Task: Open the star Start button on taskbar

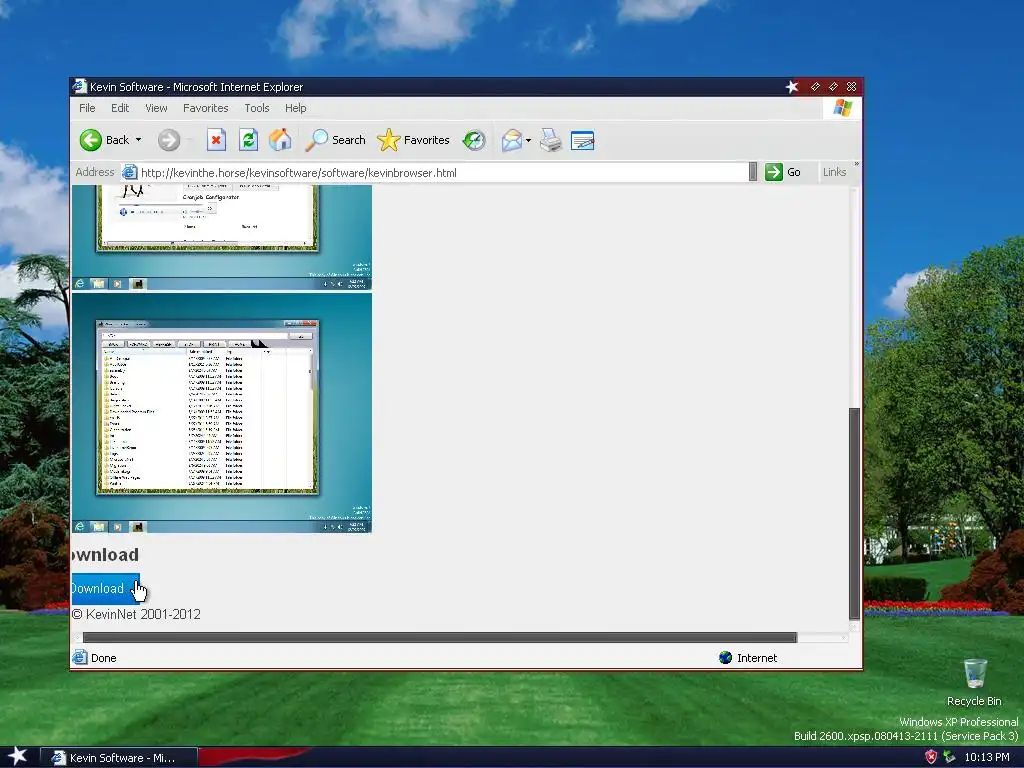Action: point(17,757)
